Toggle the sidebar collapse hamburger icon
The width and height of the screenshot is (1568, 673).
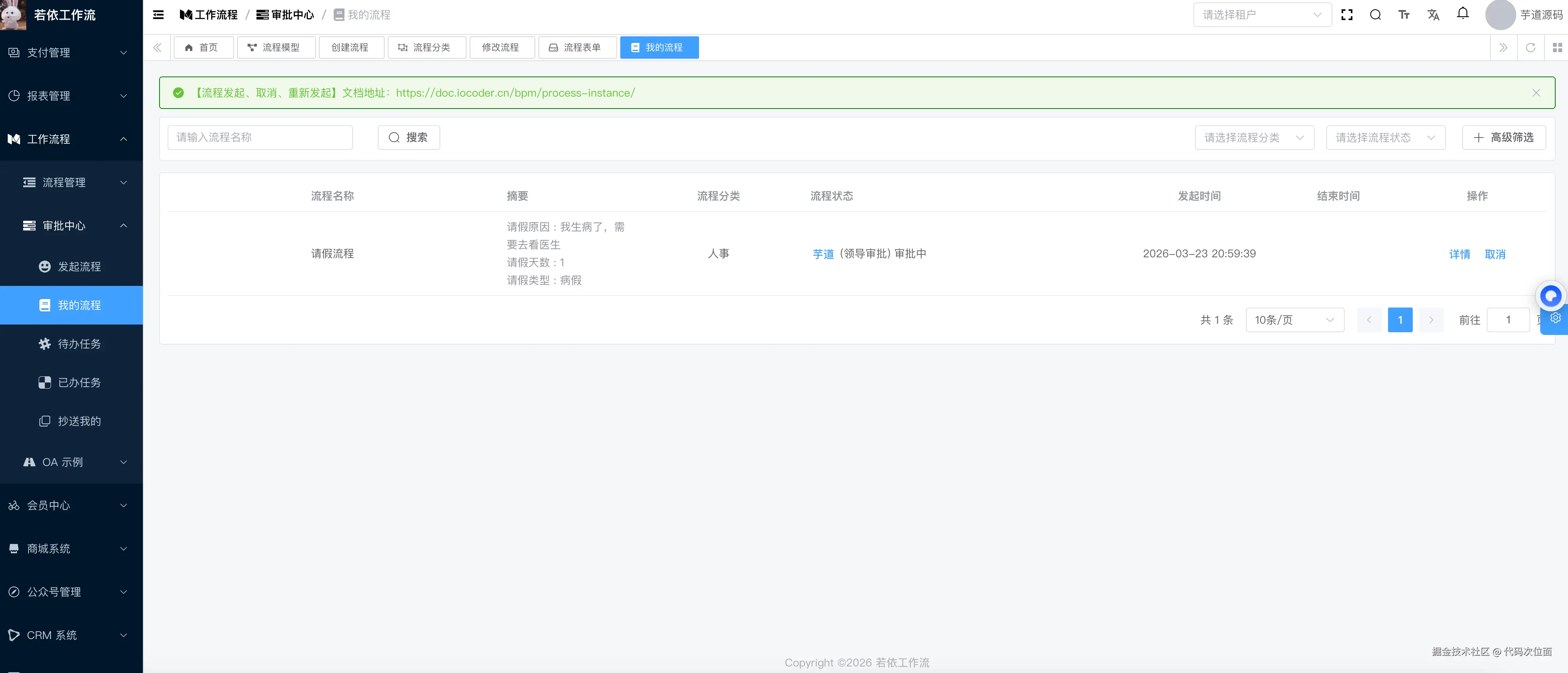click(x=158, y=15)
